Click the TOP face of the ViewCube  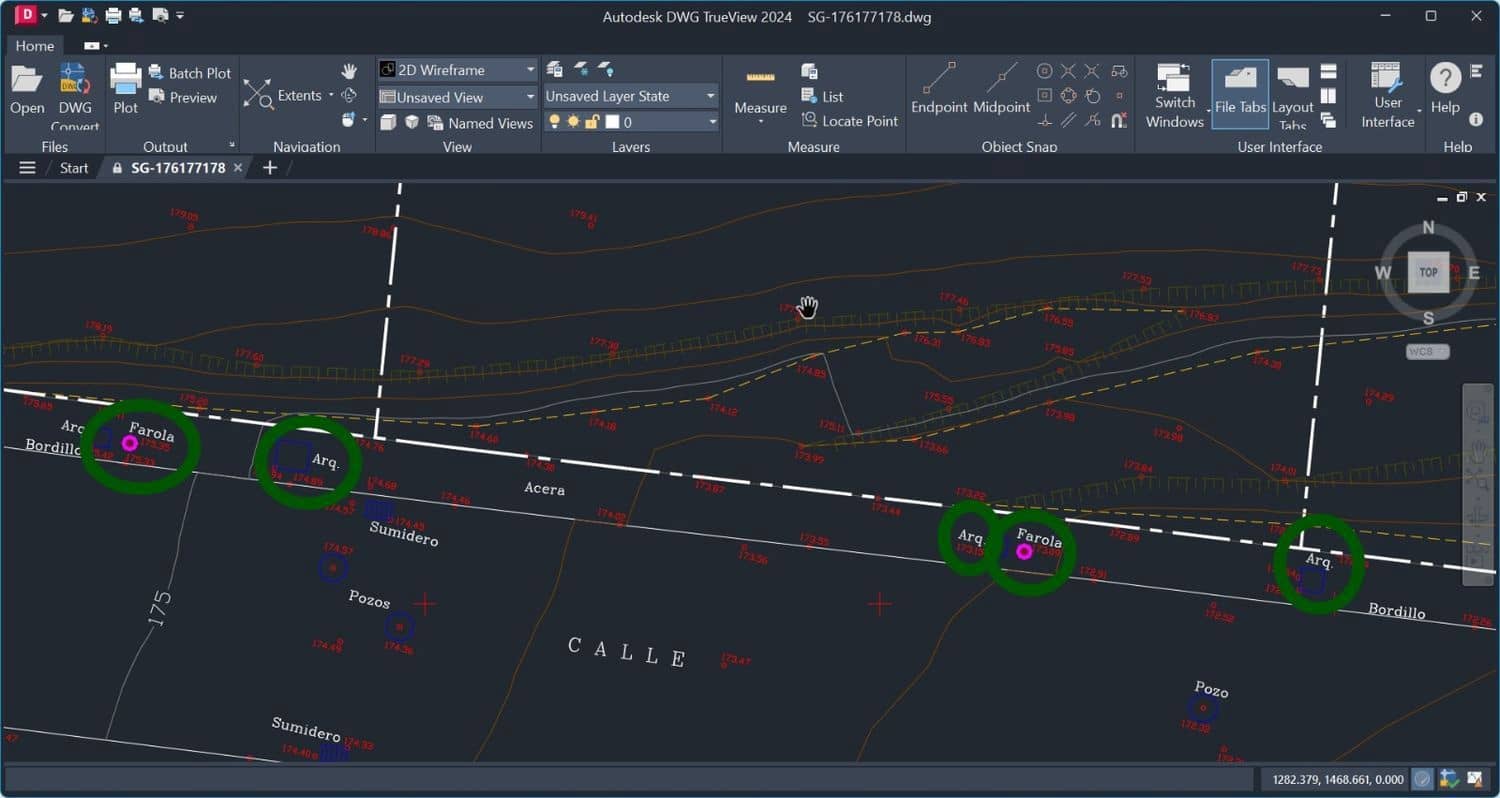tap(1427, 272)
